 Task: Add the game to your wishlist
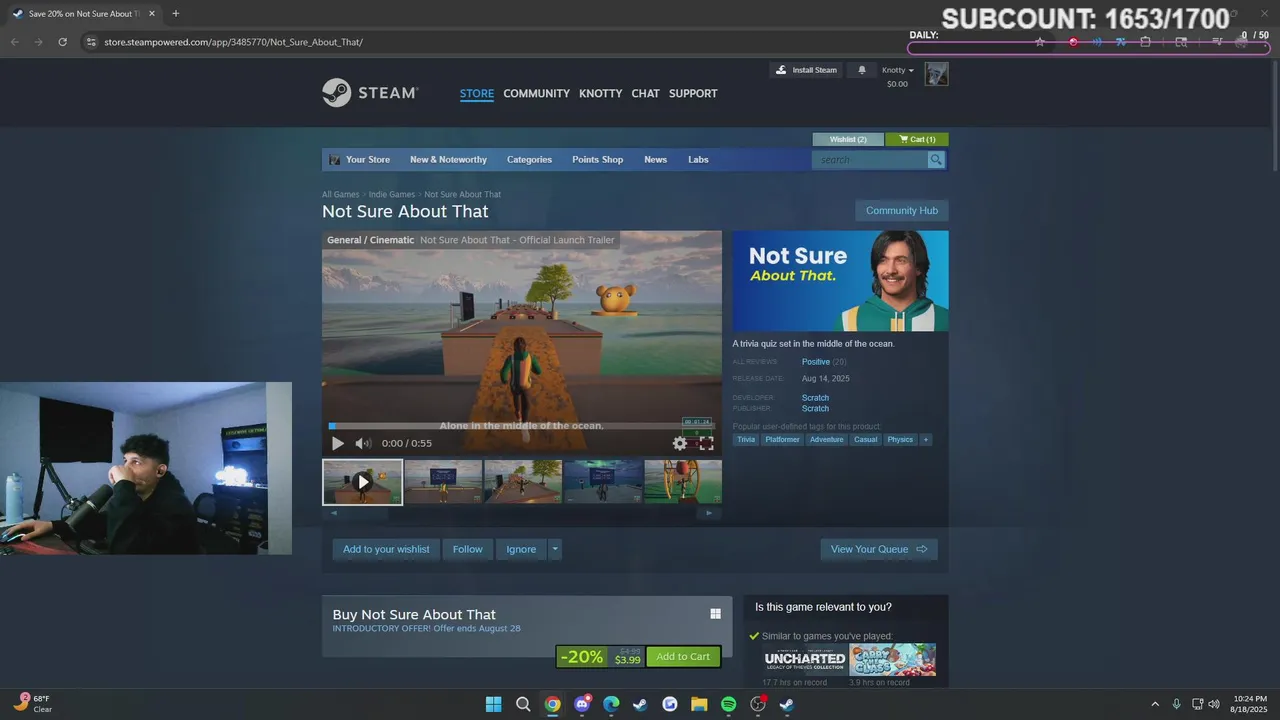pos(386,549)
